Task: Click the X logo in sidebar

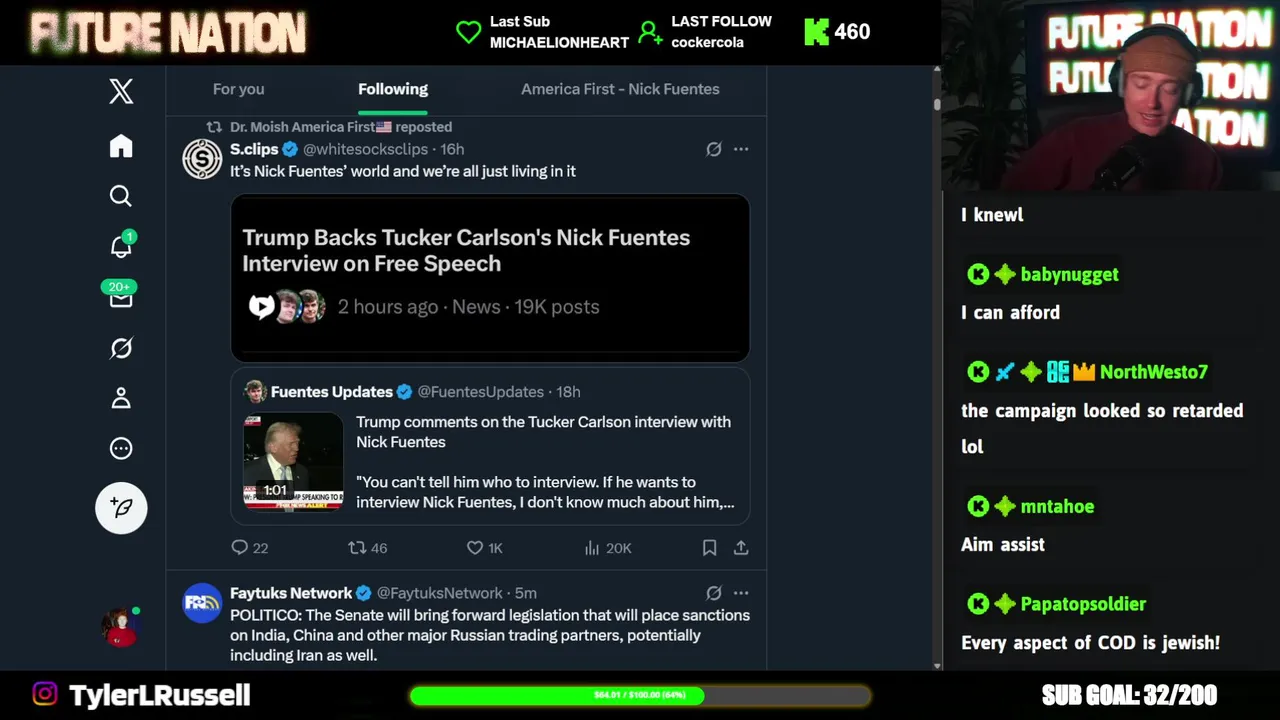Action: [121, 92]
